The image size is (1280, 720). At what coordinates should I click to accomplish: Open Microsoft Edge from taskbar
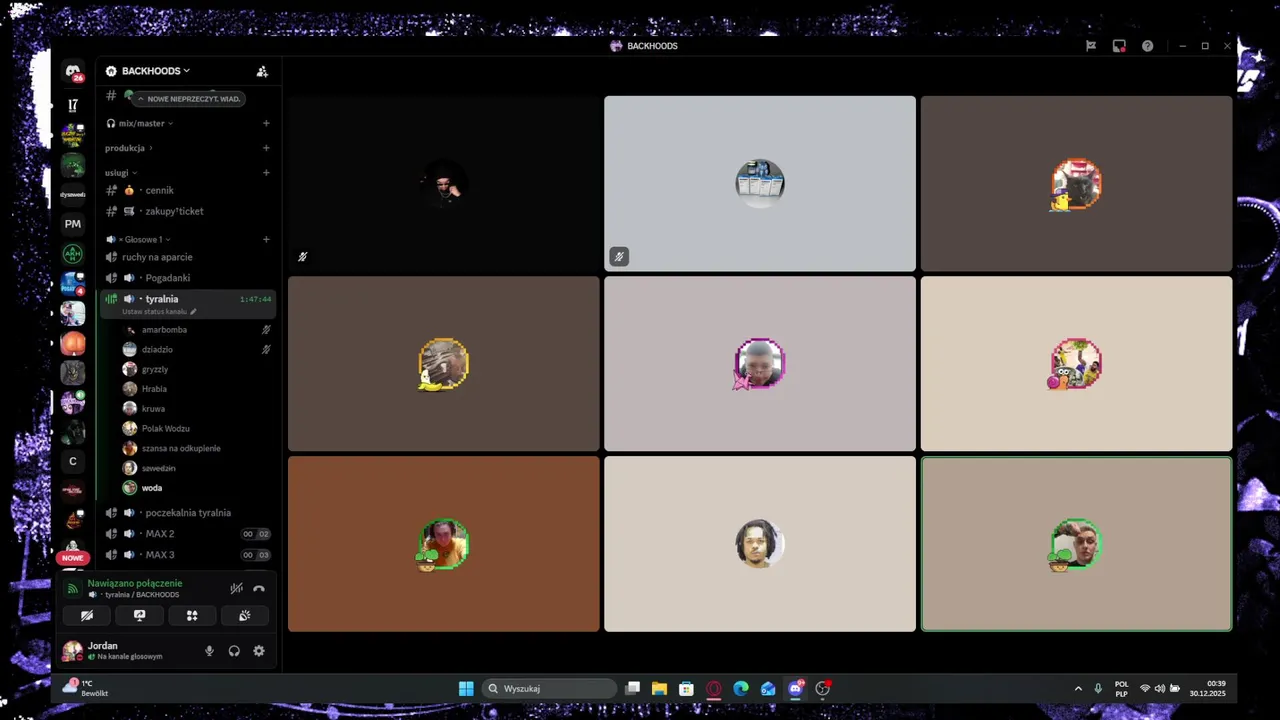click(741, 688)
